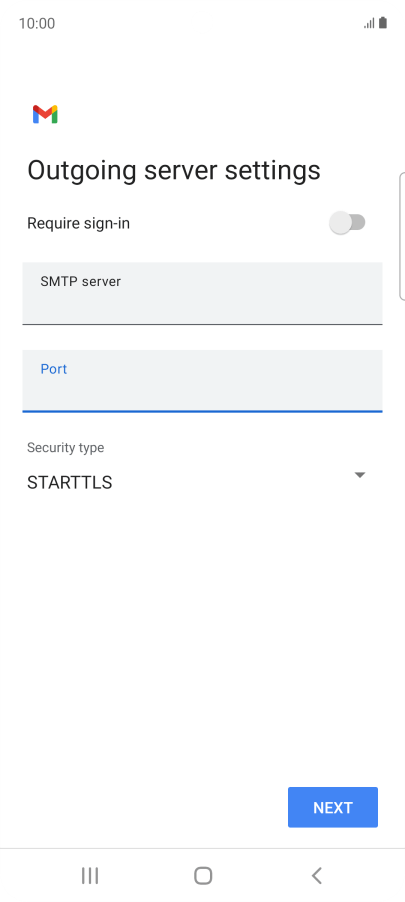Screen dimensions: 405x902
Task: Tap the signal strength icon
Action: (x=369, y=24)
